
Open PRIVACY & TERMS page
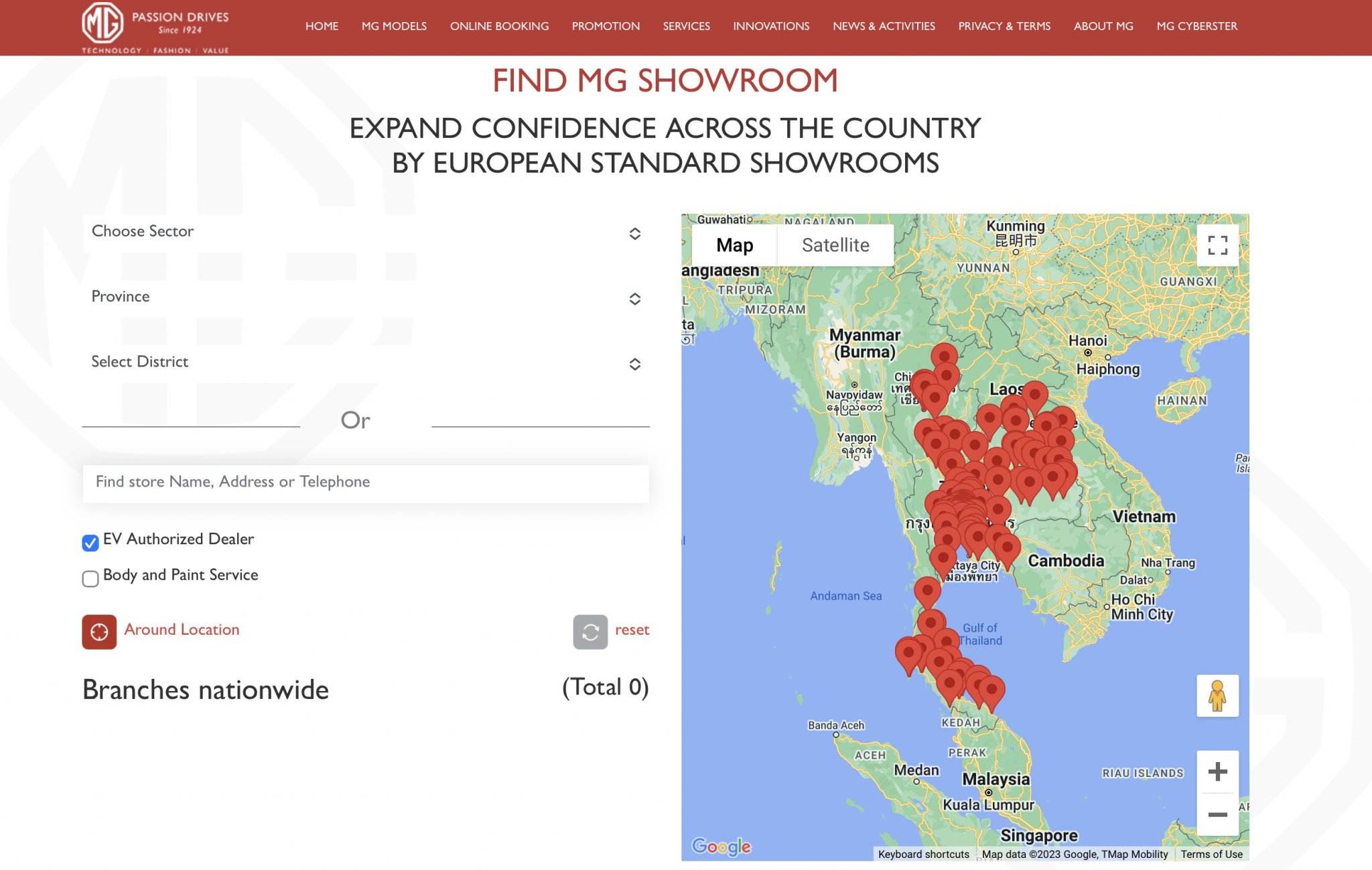1004,26
